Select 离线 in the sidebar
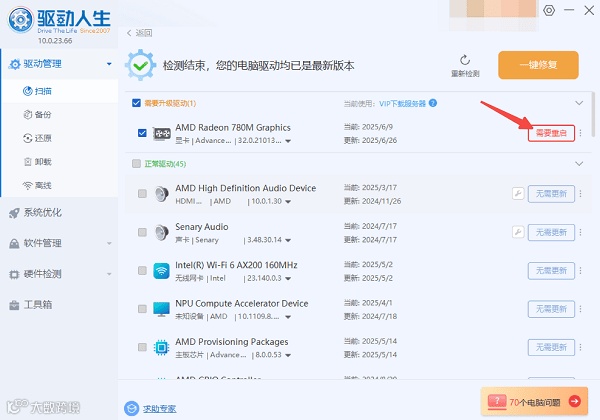 pos(60,186)
